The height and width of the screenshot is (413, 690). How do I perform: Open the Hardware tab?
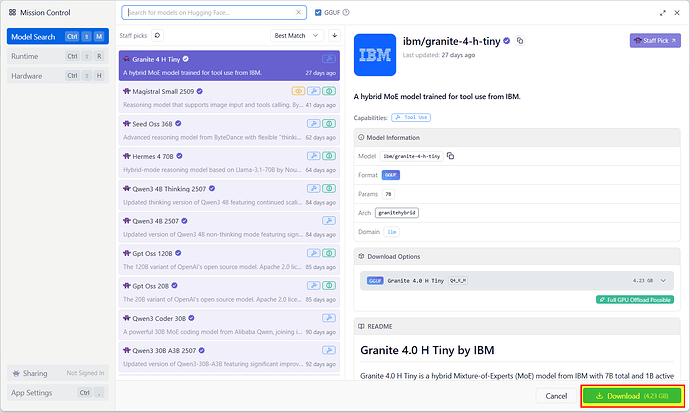pos(56,75)
